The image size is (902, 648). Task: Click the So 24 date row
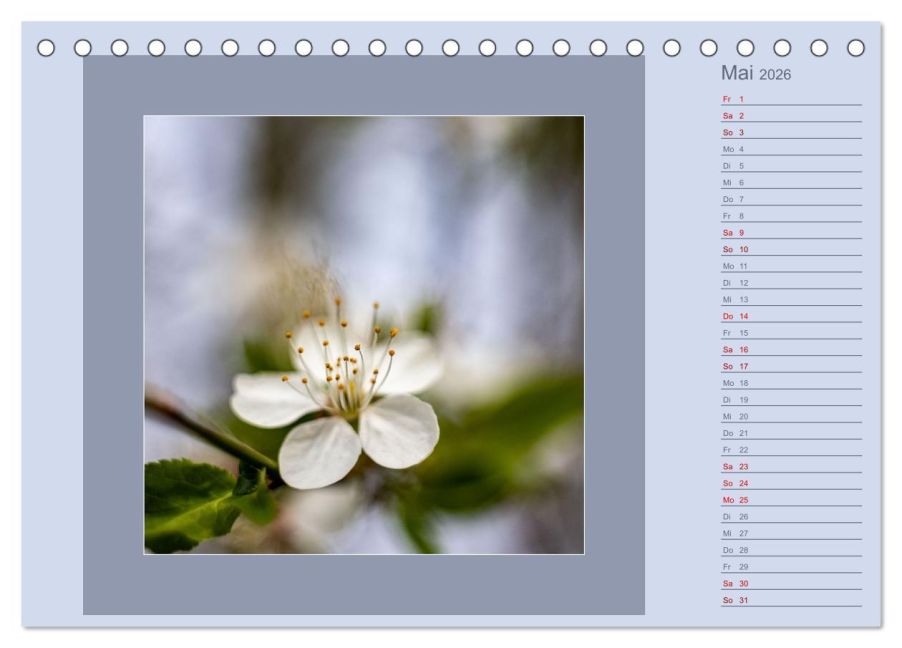[x=790, y=483]
